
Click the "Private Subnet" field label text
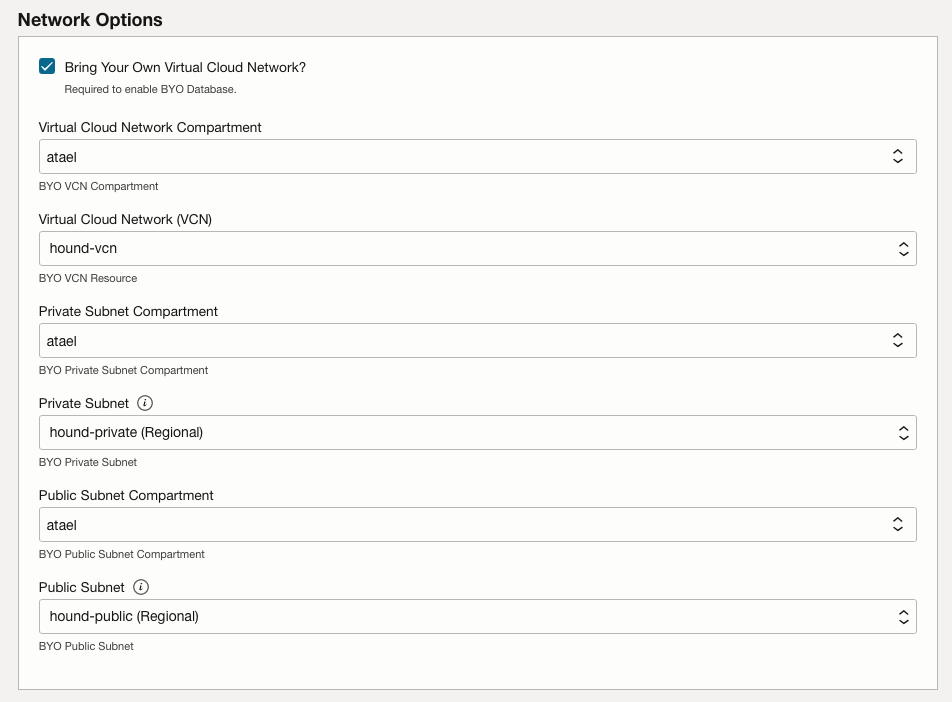click(84, 403)
